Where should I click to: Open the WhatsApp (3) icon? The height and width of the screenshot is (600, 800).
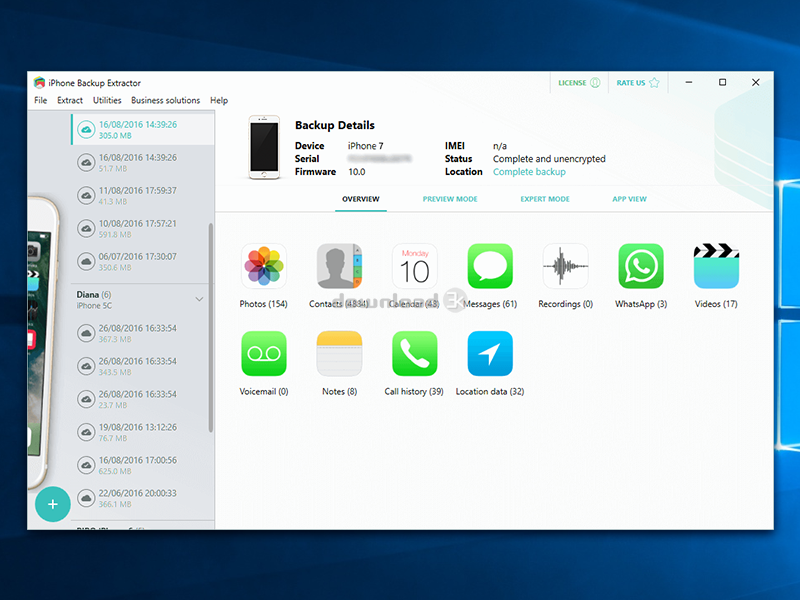(x=641, y=266)
